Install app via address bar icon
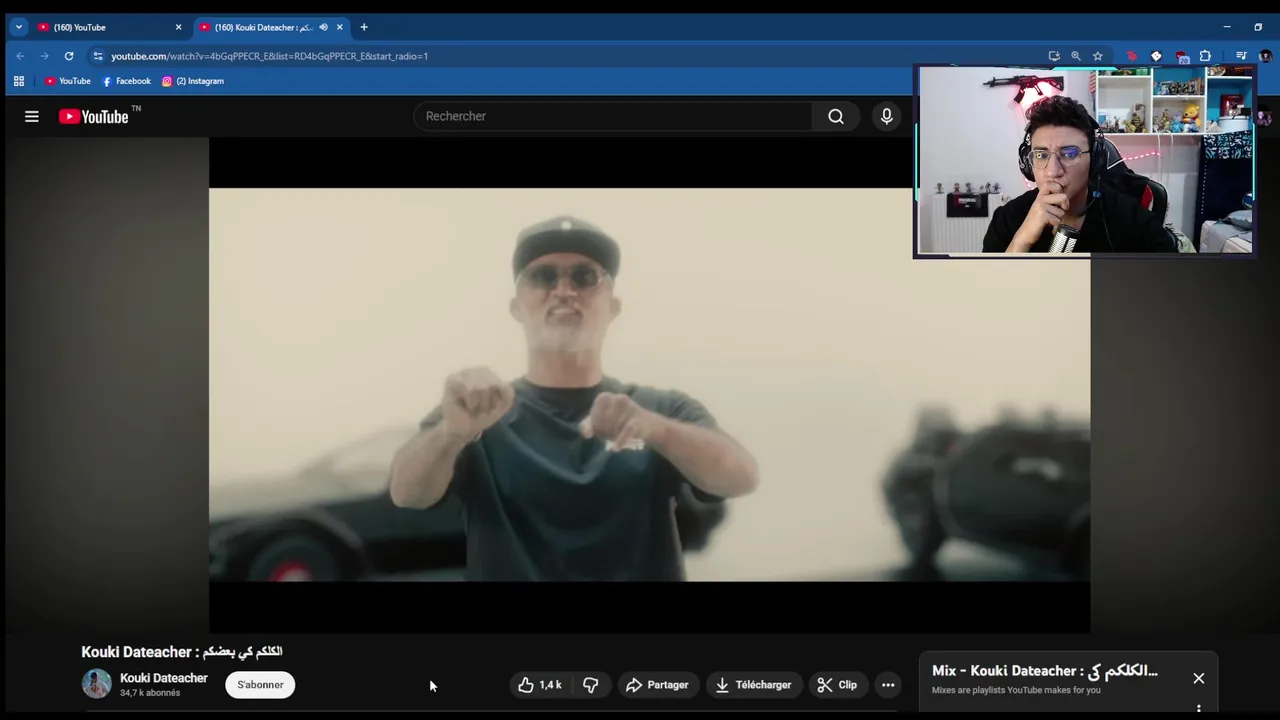Image resolution: width=1280 pixels, height=720 pixels. (x=1054, y=56)
